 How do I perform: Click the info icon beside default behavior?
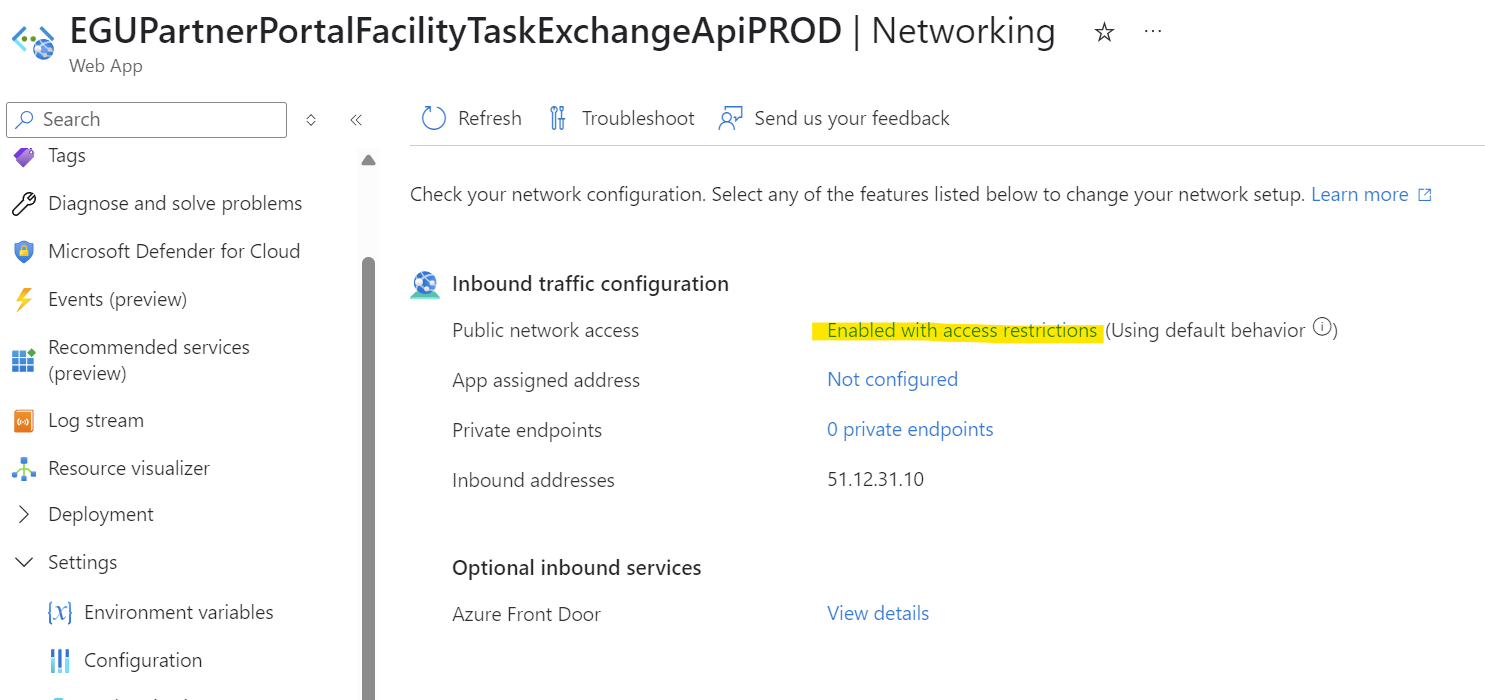click(x=1323, y=327)
